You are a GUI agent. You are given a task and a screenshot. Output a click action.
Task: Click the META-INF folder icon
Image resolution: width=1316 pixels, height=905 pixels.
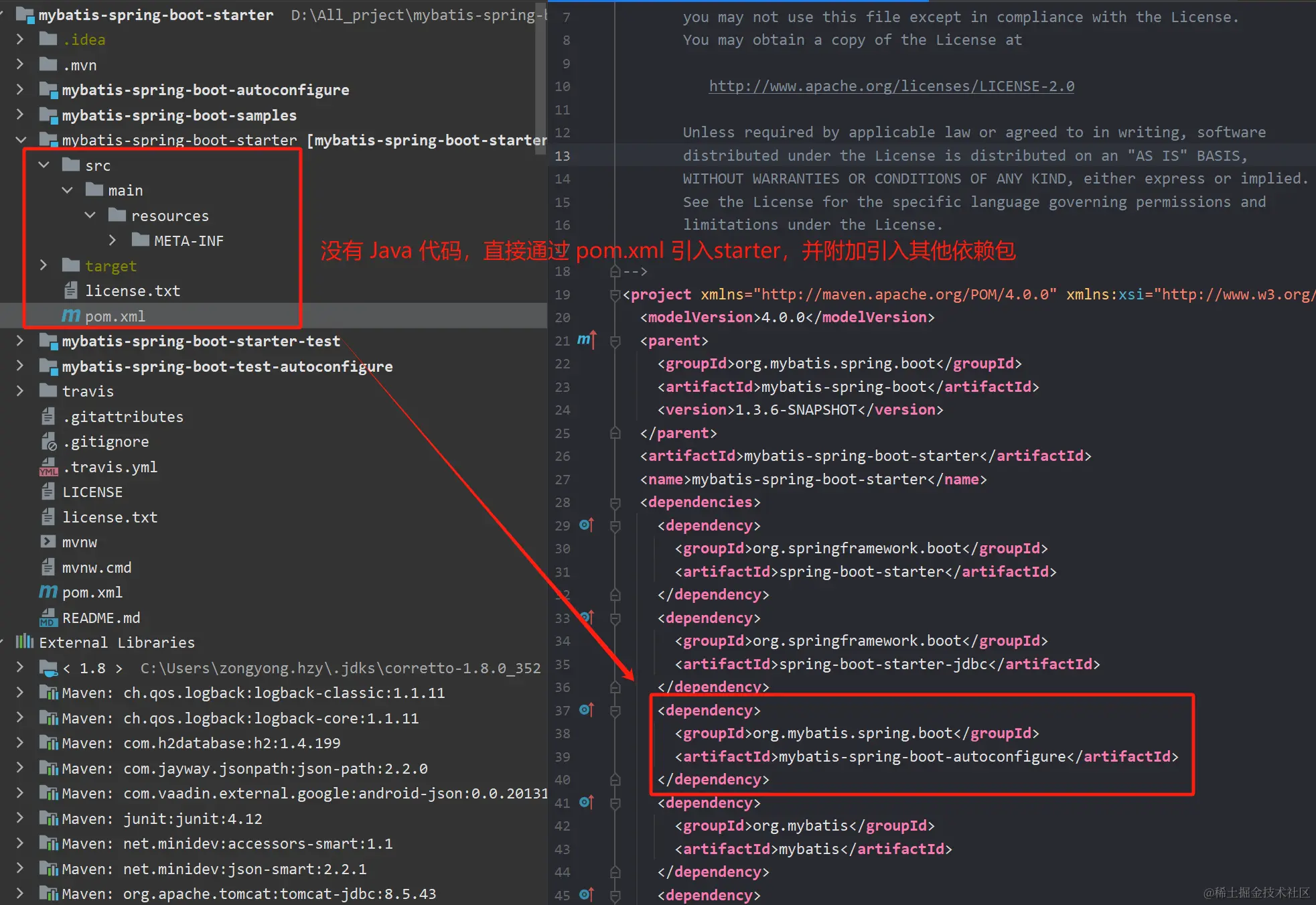[141, 240]
